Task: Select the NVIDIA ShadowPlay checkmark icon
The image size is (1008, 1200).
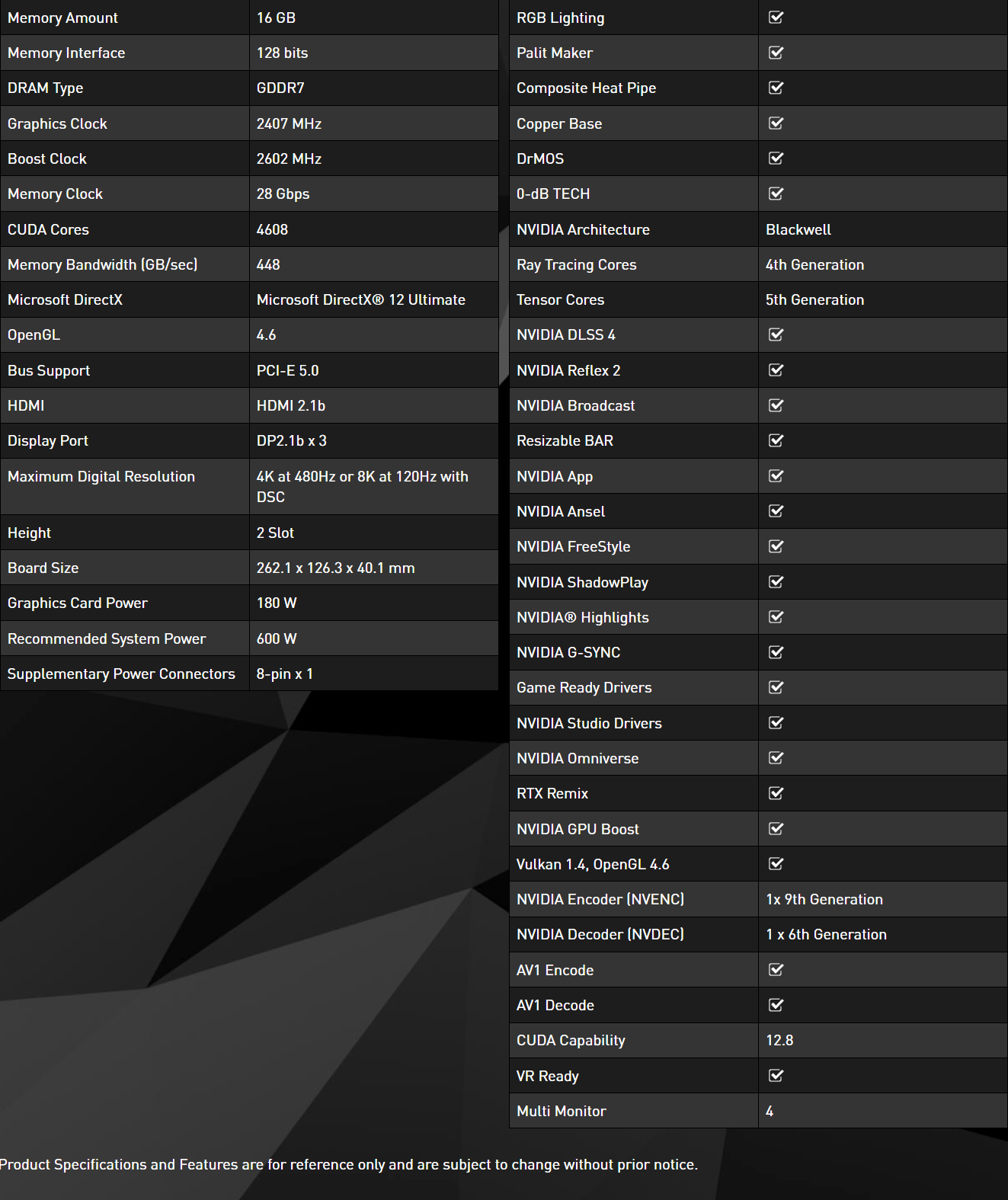Action: tap(776, 582)
